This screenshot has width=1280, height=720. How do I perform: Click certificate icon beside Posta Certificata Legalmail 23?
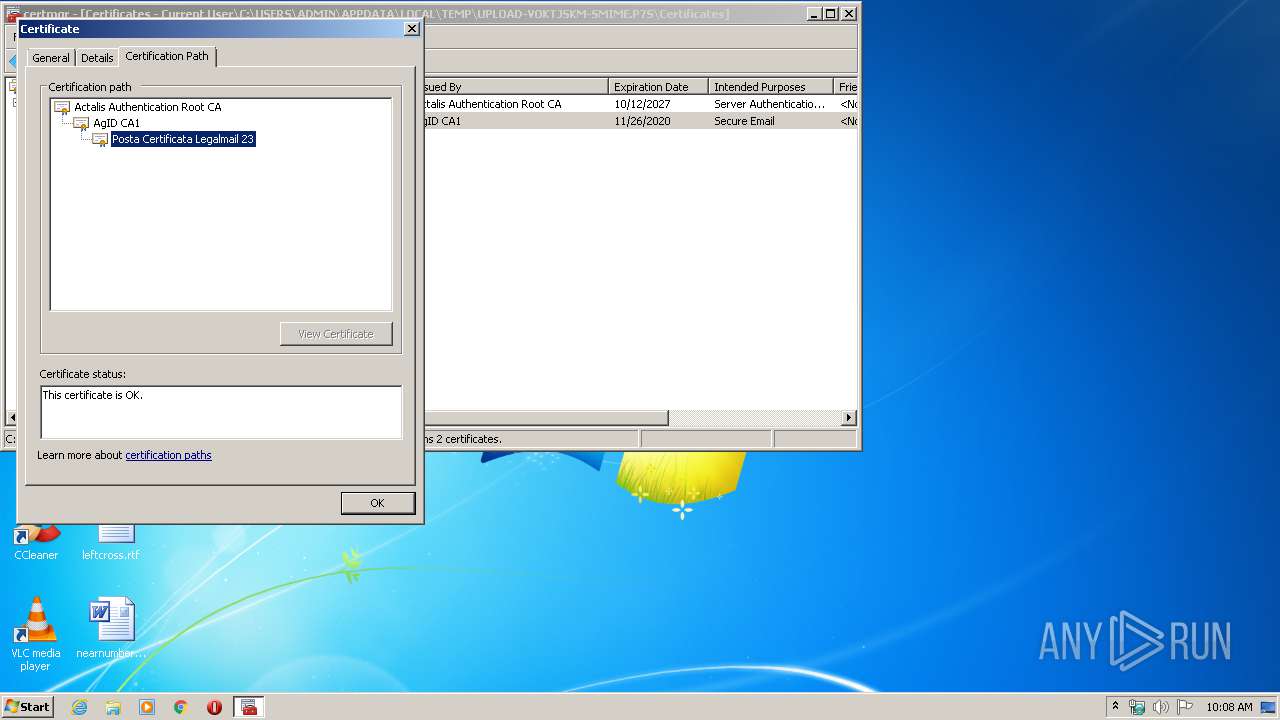pyautogui.click(x=100, y=139)
